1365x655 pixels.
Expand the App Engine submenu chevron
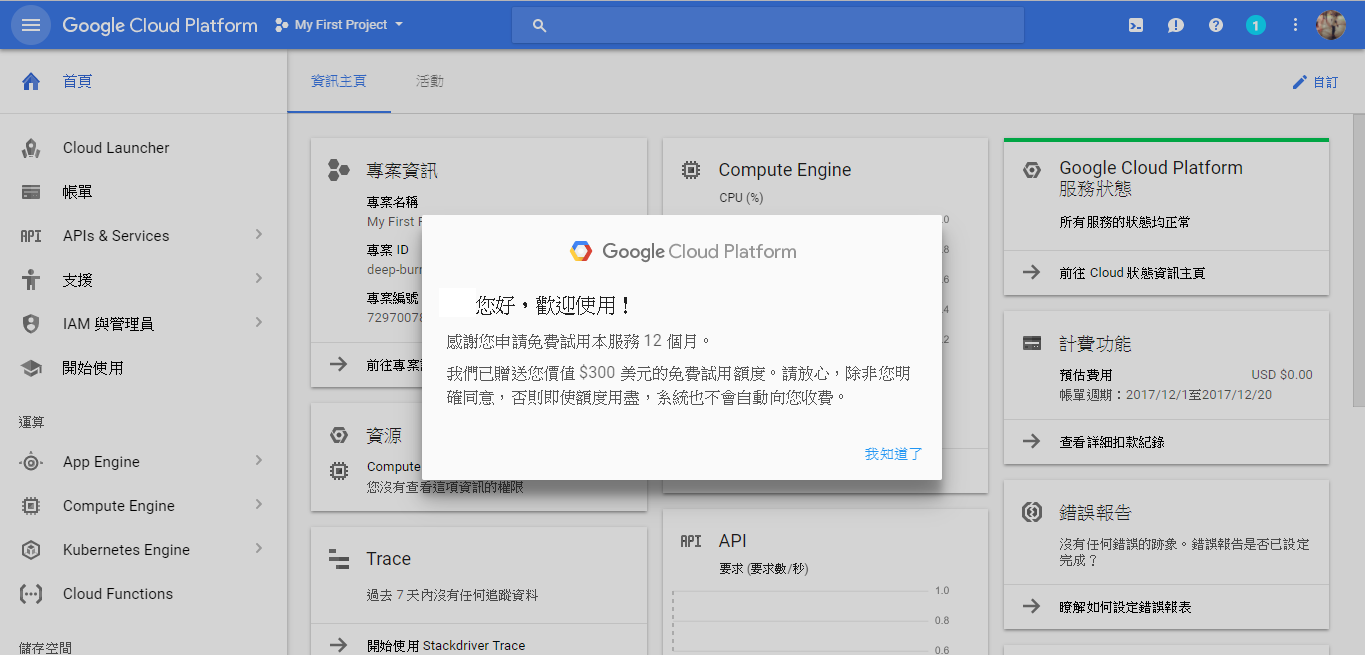258,461
